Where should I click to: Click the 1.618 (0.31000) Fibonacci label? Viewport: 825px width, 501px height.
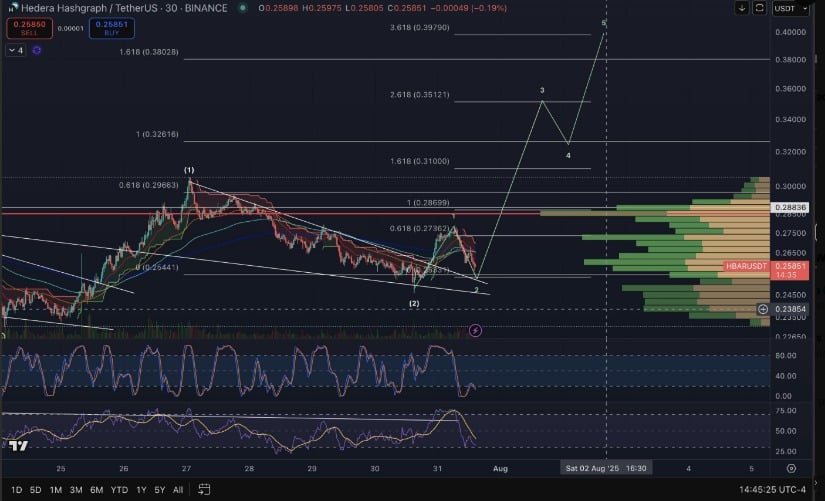coord(420,161)
